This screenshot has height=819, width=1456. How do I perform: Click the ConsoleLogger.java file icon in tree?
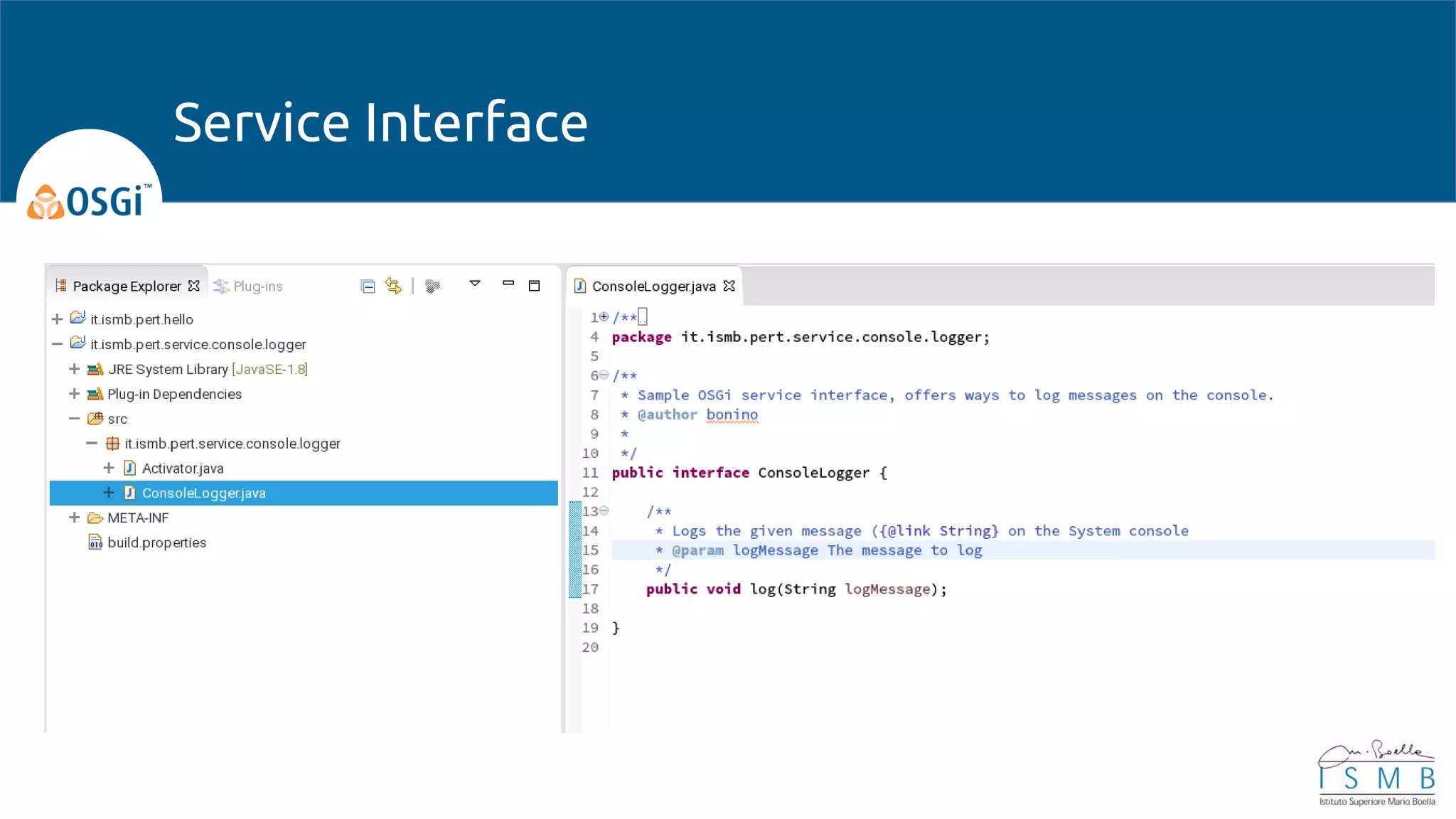point(129,493)
